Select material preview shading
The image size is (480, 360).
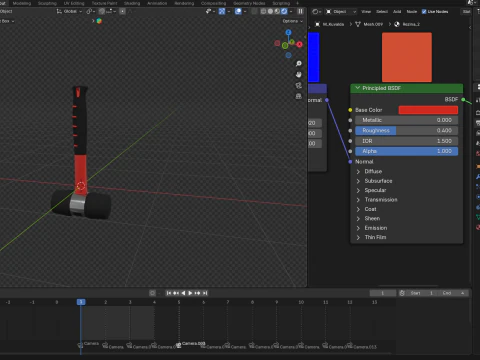tap(277, 11)
